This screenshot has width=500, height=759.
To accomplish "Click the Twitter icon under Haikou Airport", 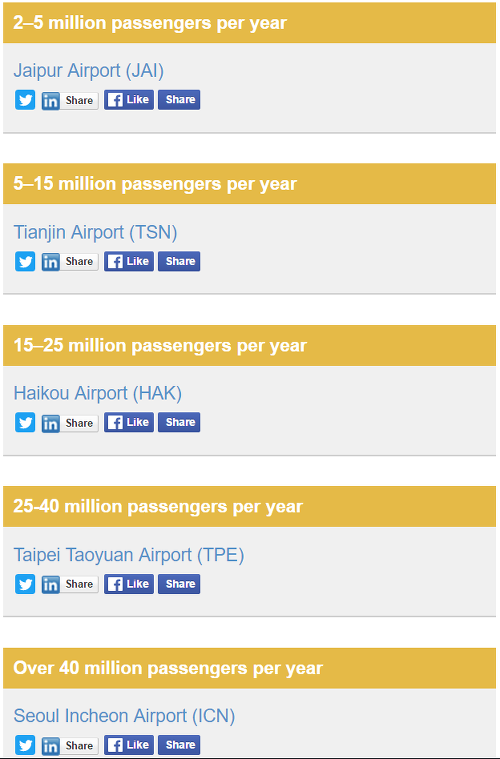I will 25,423.
